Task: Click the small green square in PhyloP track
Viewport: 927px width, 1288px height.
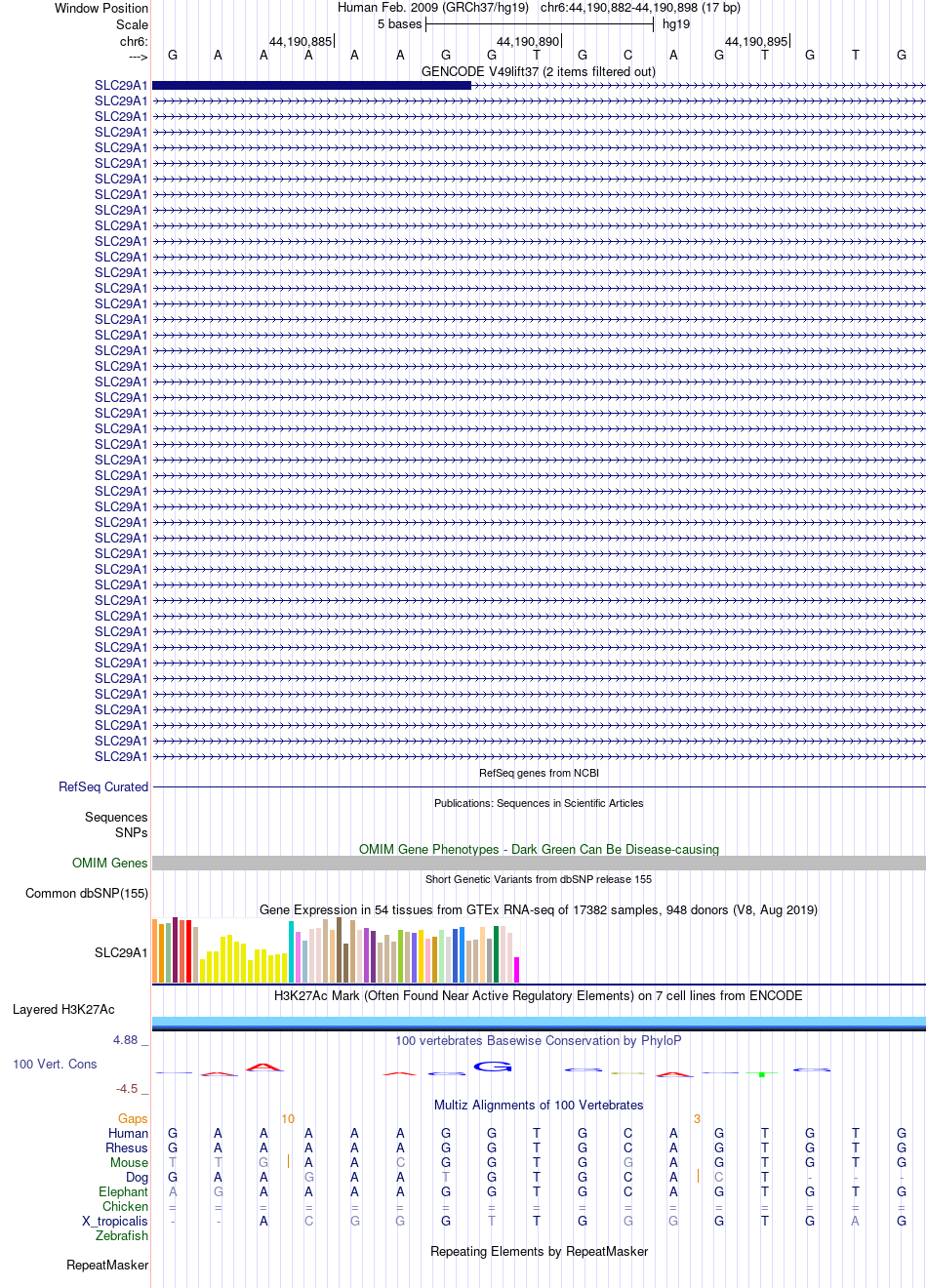Action: [761, 1074]
